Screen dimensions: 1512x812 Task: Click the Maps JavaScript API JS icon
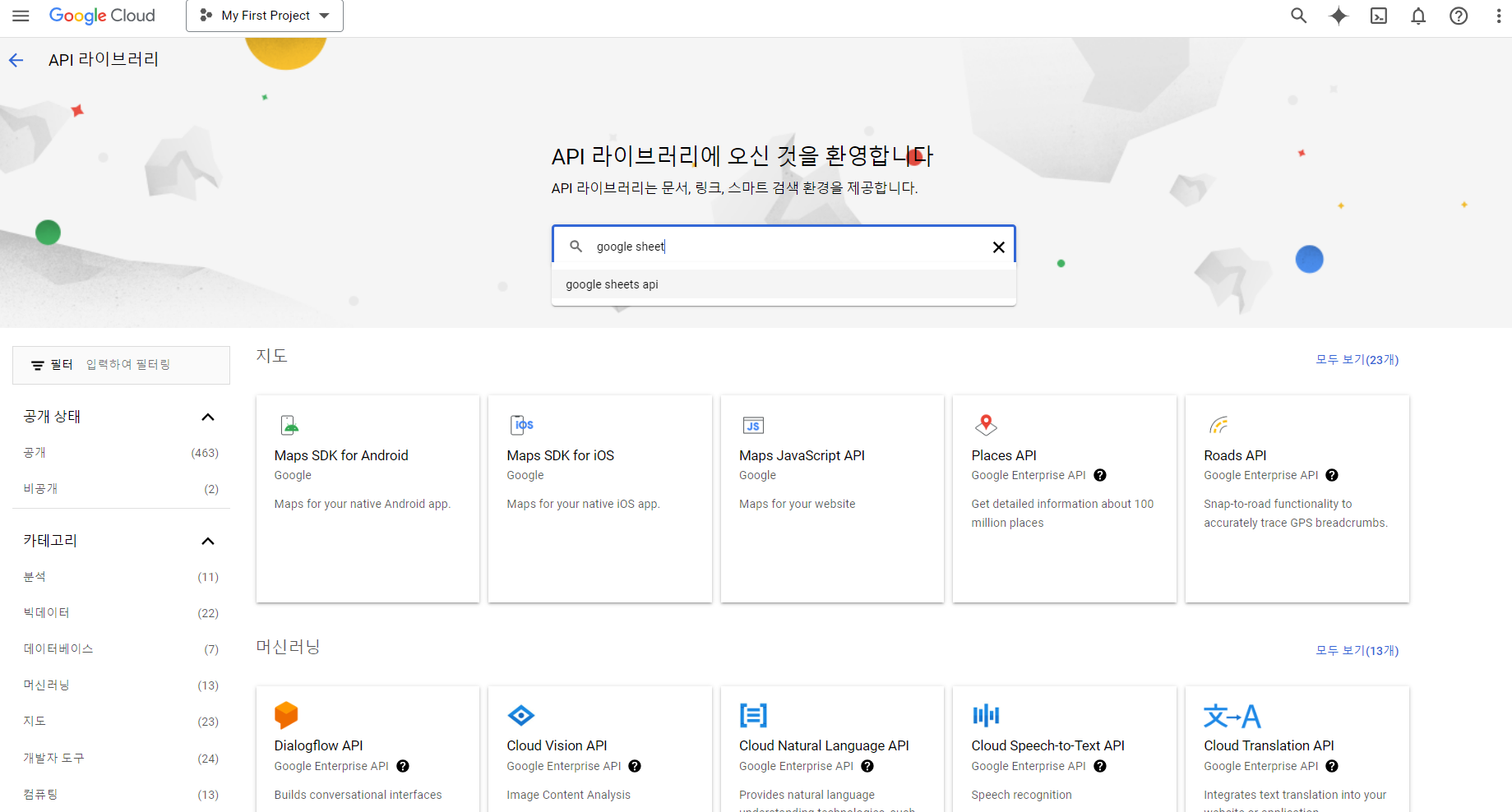point(753,425)
